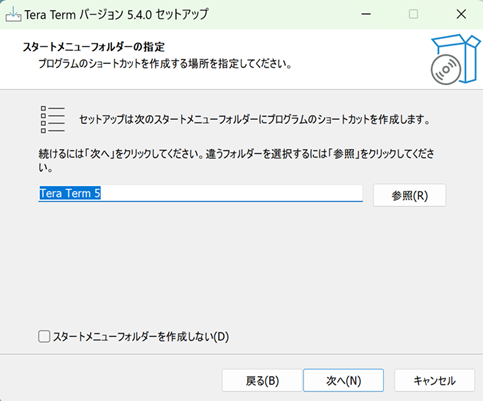Click the installer icon in the title bar
The image size is (483, 401).
coord(13,14)
